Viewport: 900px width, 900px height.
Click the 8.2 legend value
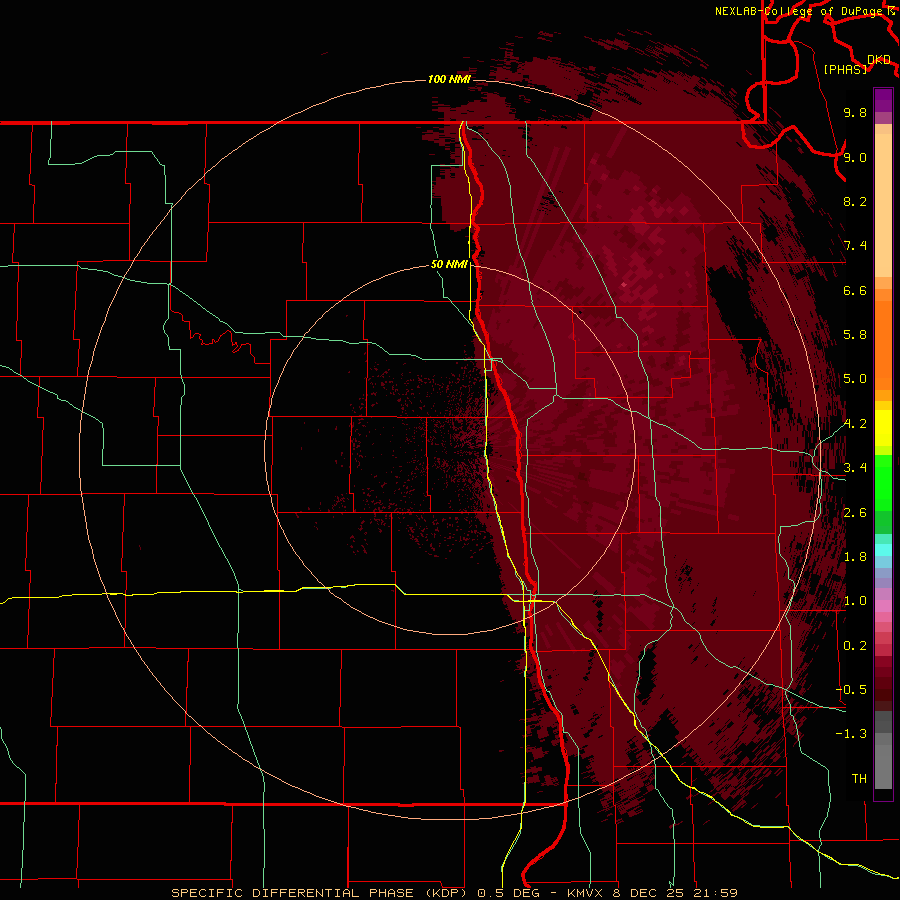[855, 201]
